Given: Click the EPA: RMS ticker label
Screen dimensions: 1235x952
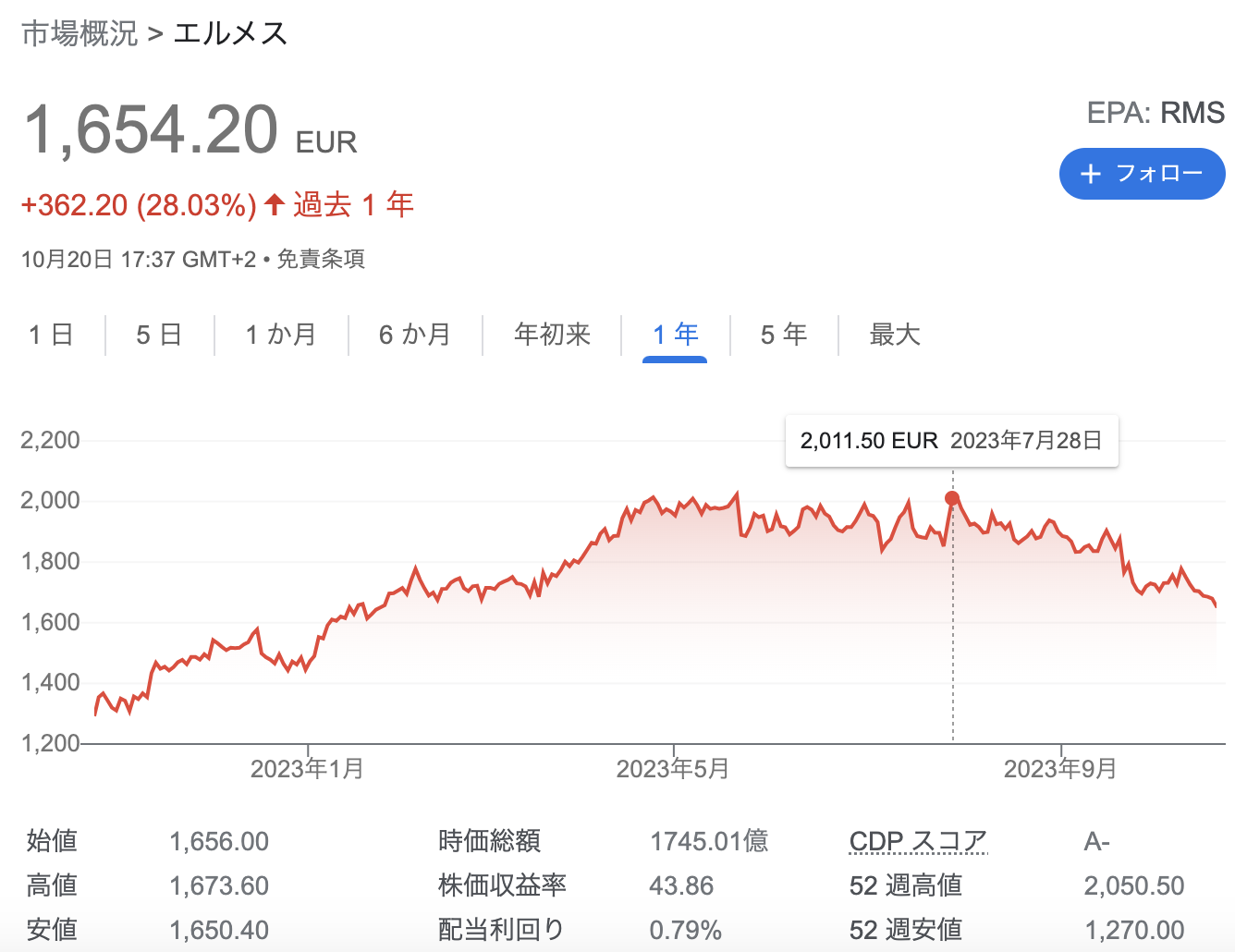Looking at the screenshot, I should pyautogui.click(x=1156, y=113).
